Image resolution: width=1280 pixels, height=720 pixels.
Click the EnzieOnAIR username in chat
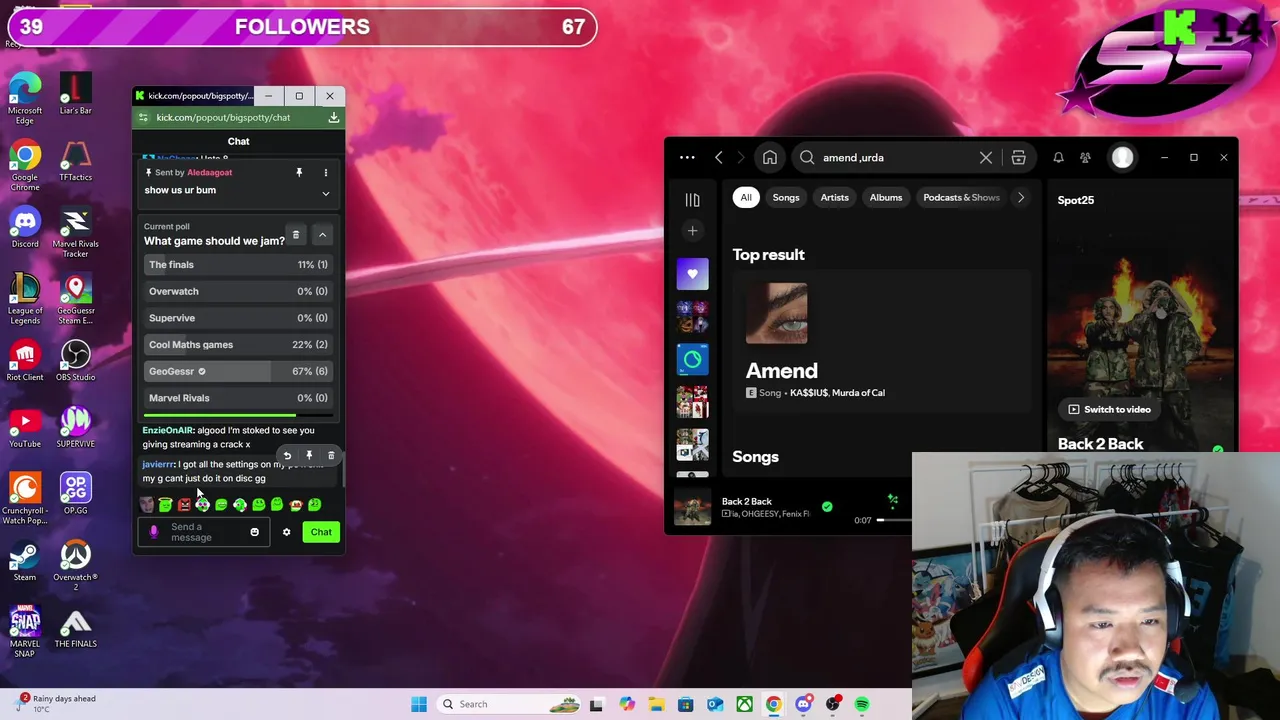168,430
